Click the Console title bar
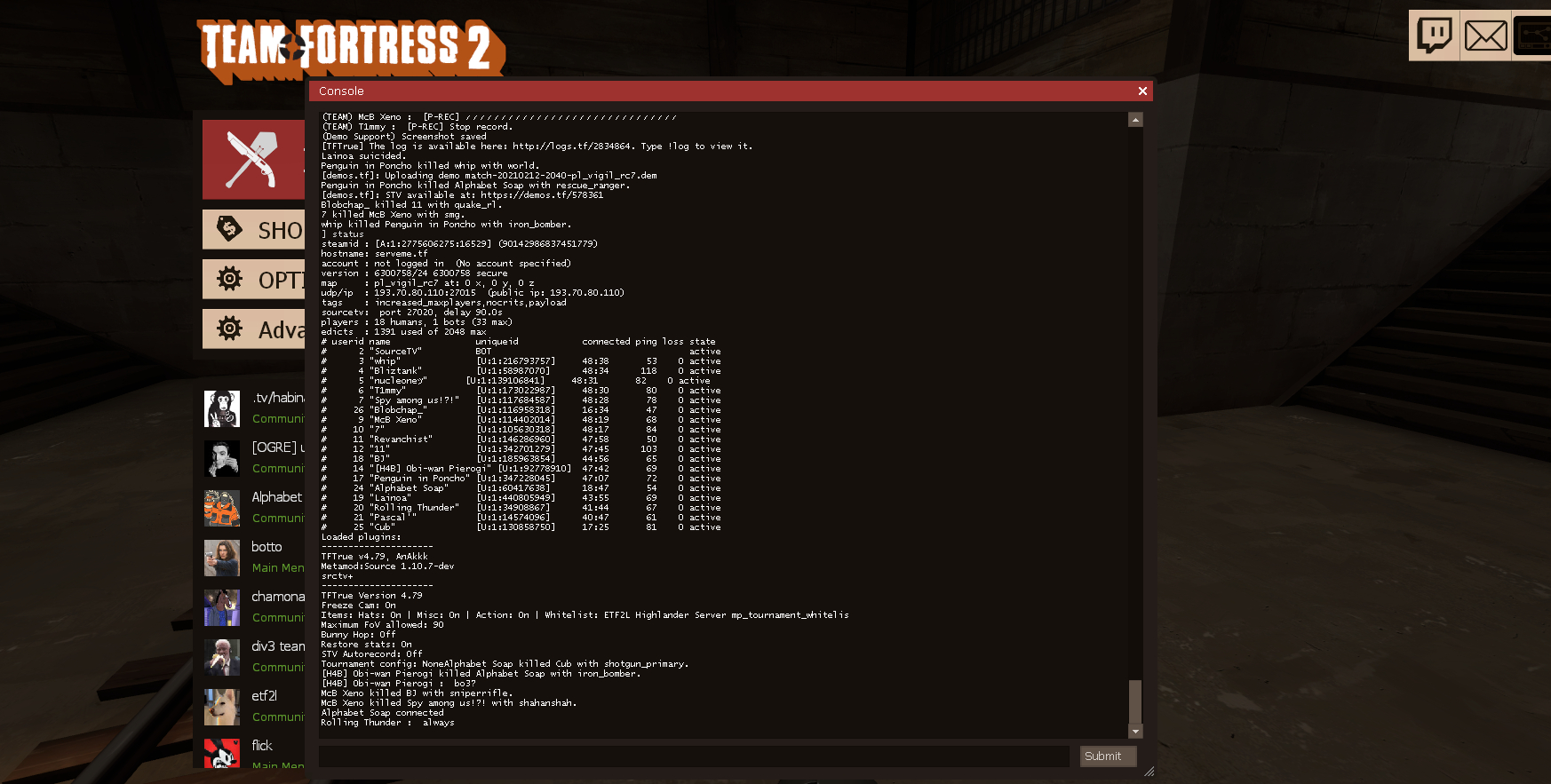Viewport: 1551px width, 784px height. [730, 91]
